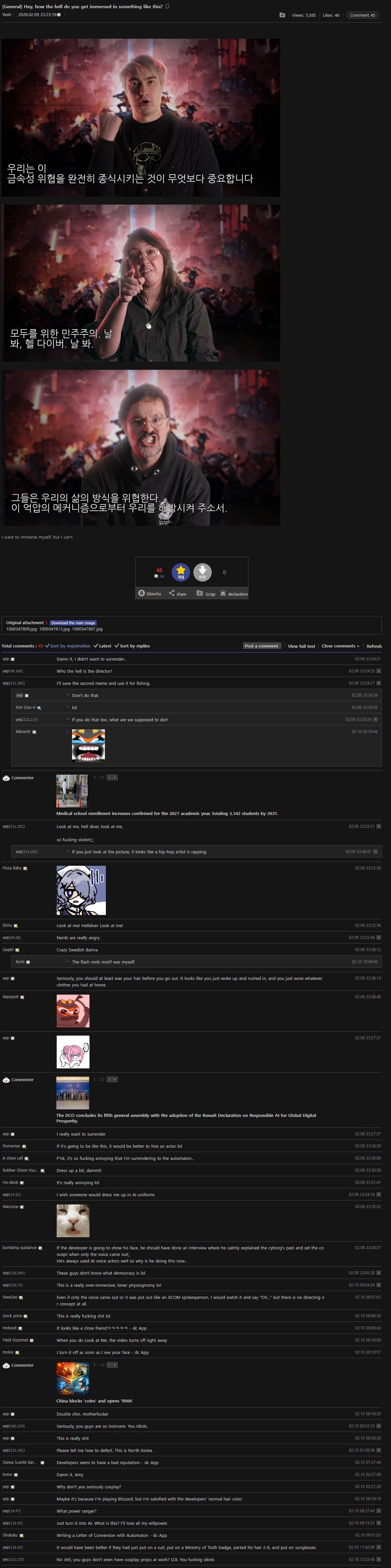Click comment 'Damn it, Amy'

(x=70, y=1474)
